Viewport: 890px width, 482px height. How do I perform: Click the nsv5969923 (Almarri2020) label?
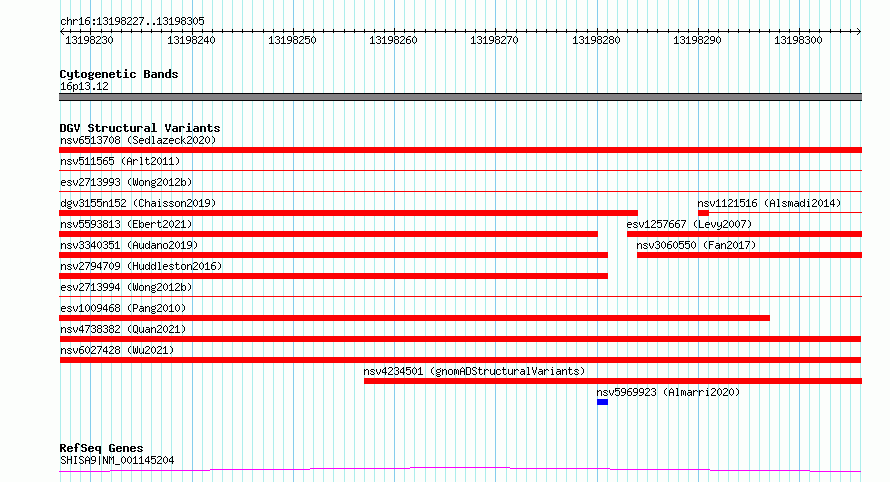coord(668,392)
